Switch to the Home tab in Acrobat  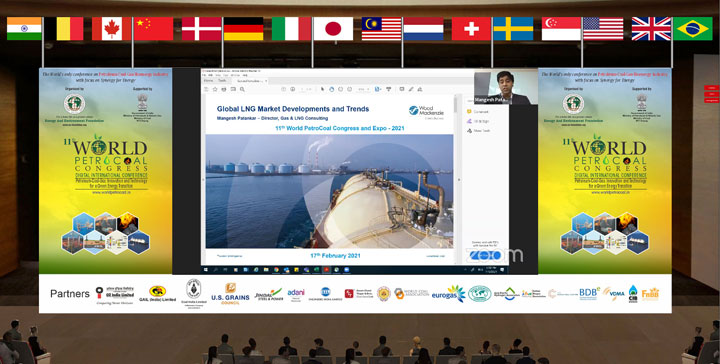pos(209,81)
